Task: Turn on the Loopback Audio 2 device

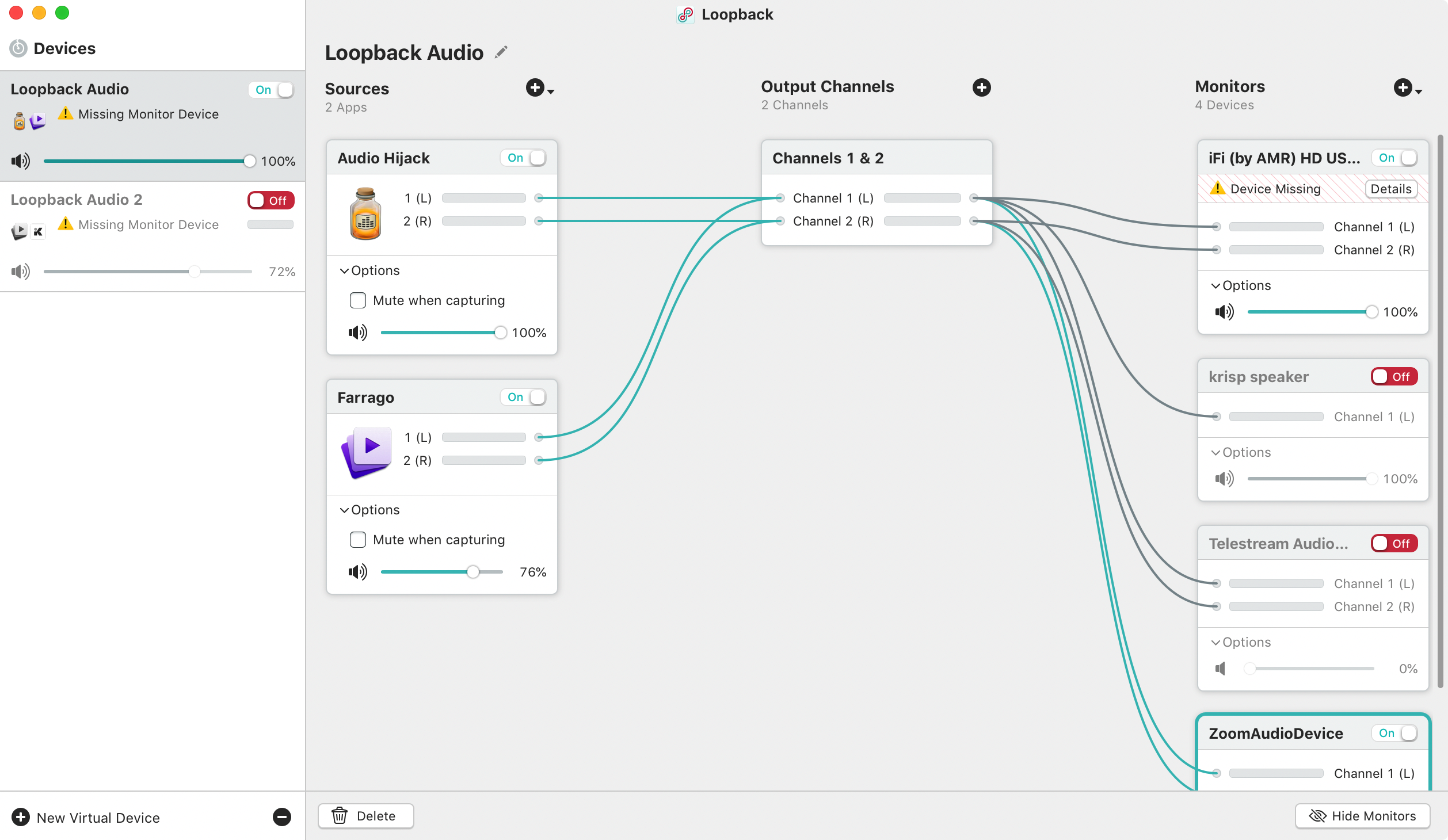Action: pyautogui.click(x=271, y=200)
